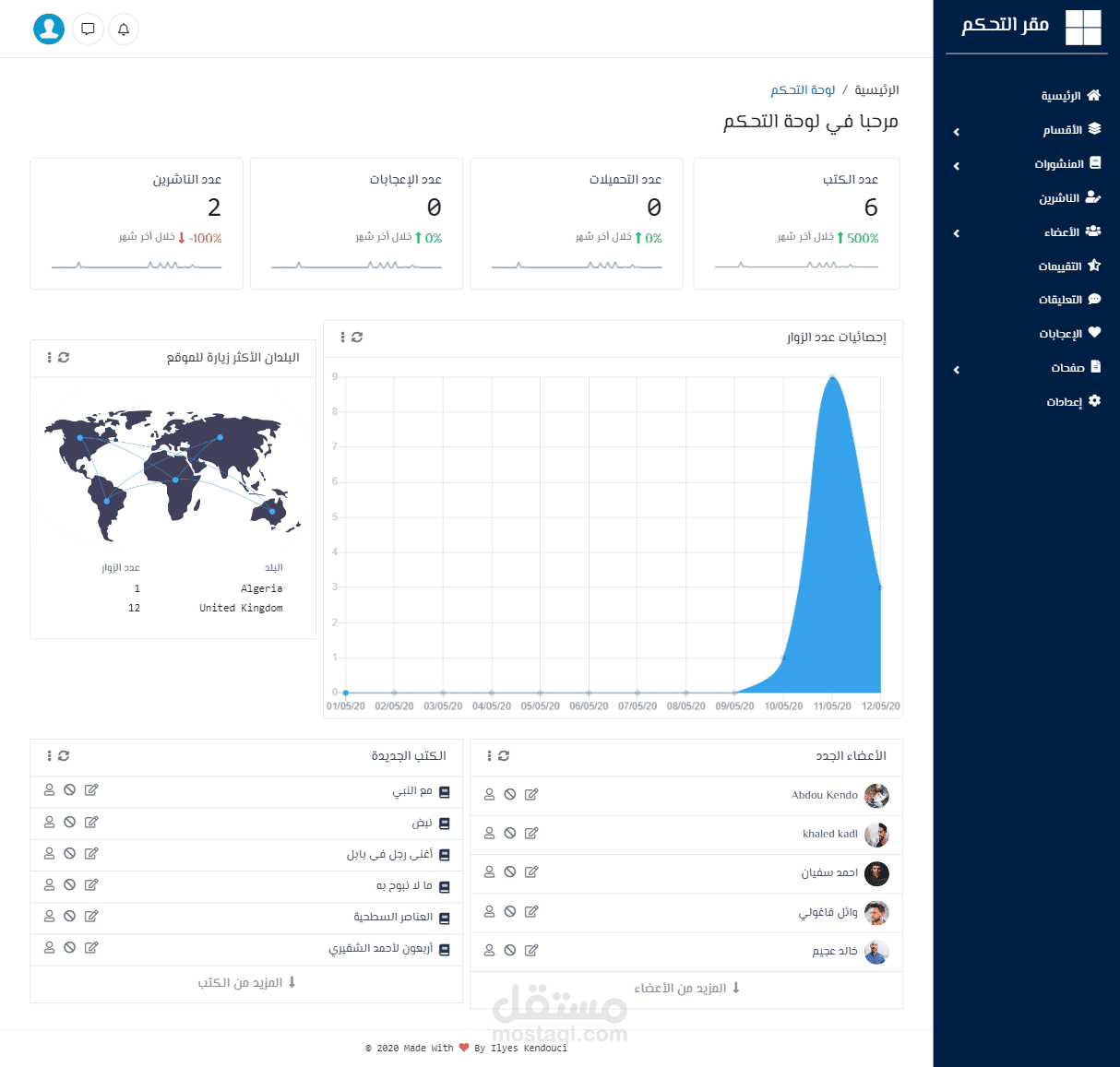
Task: Edit the book العناصر السطحية
Action: click(91, 917)
